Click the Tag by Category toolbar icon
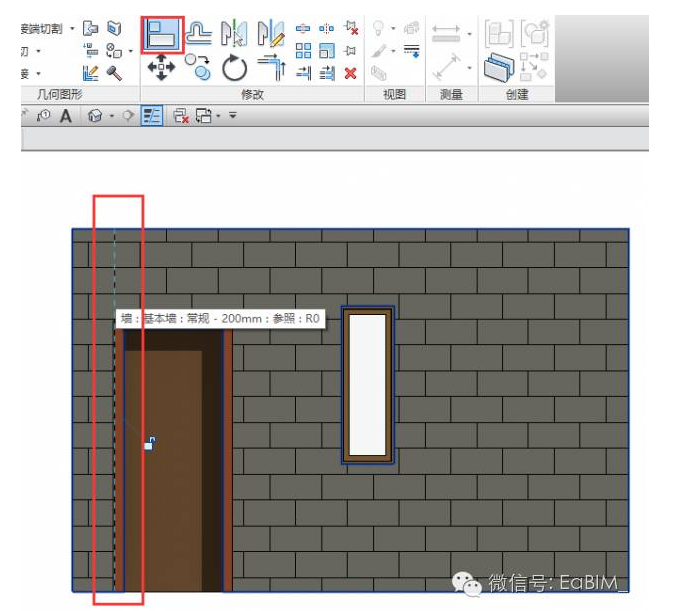This screenshot has width=674, height=611. 43,115
